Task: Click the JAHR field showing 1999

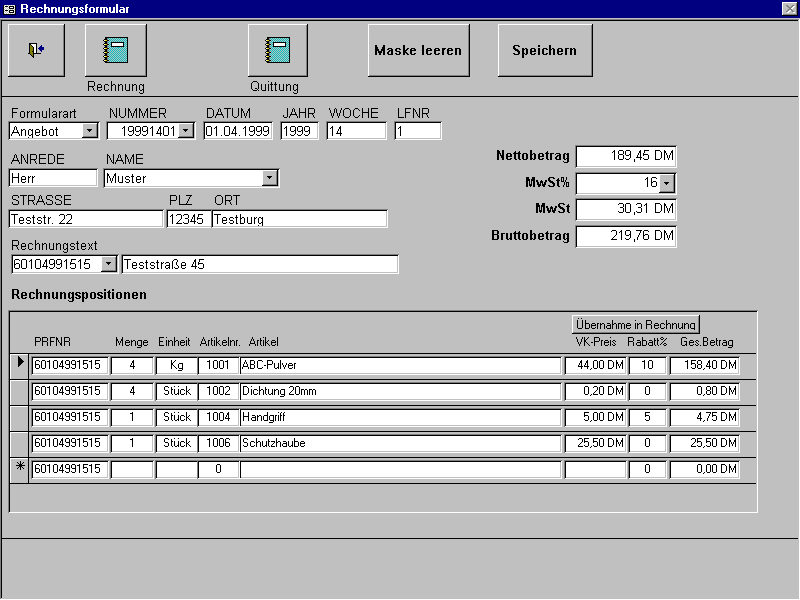Action: pos(299,131)
